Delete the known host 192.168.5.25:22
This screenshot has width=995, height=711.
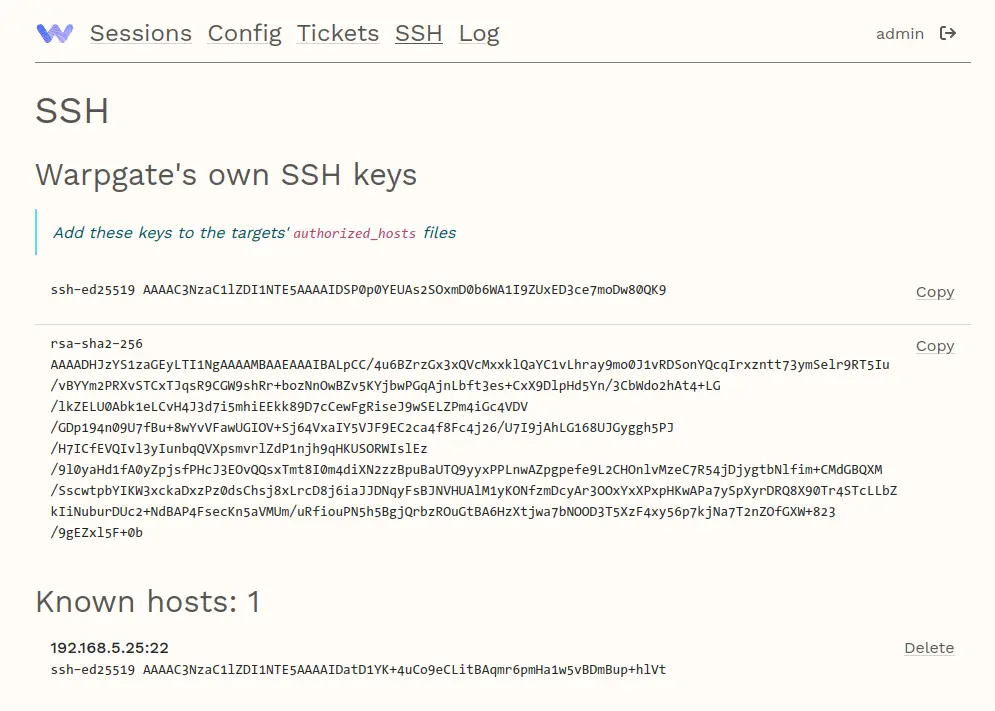929,648
